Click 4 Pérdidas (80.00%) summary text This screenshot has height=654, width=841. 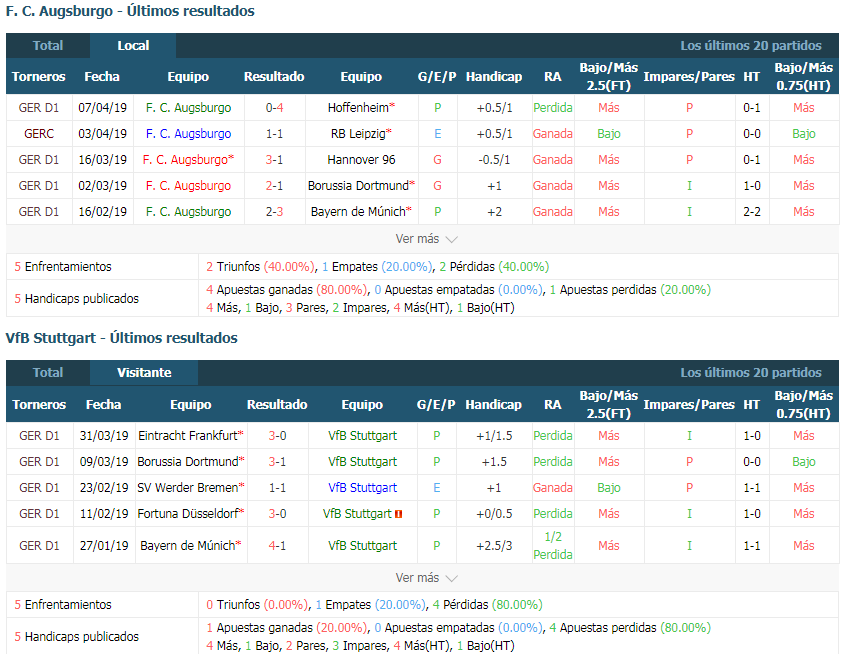tap(488, 605)
